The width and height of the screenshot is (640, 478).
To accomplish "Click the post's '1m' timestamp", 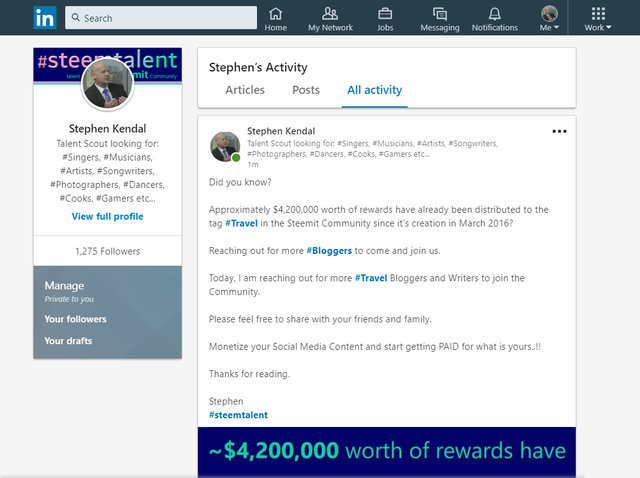I will coord(253,165).
